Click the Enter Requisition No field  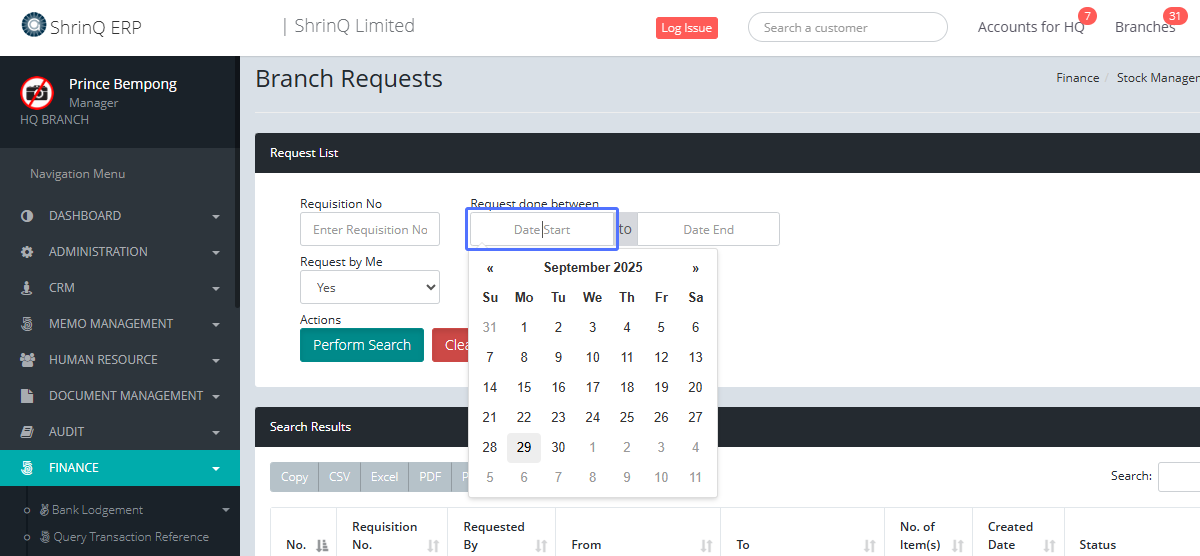tap(370, 229)
